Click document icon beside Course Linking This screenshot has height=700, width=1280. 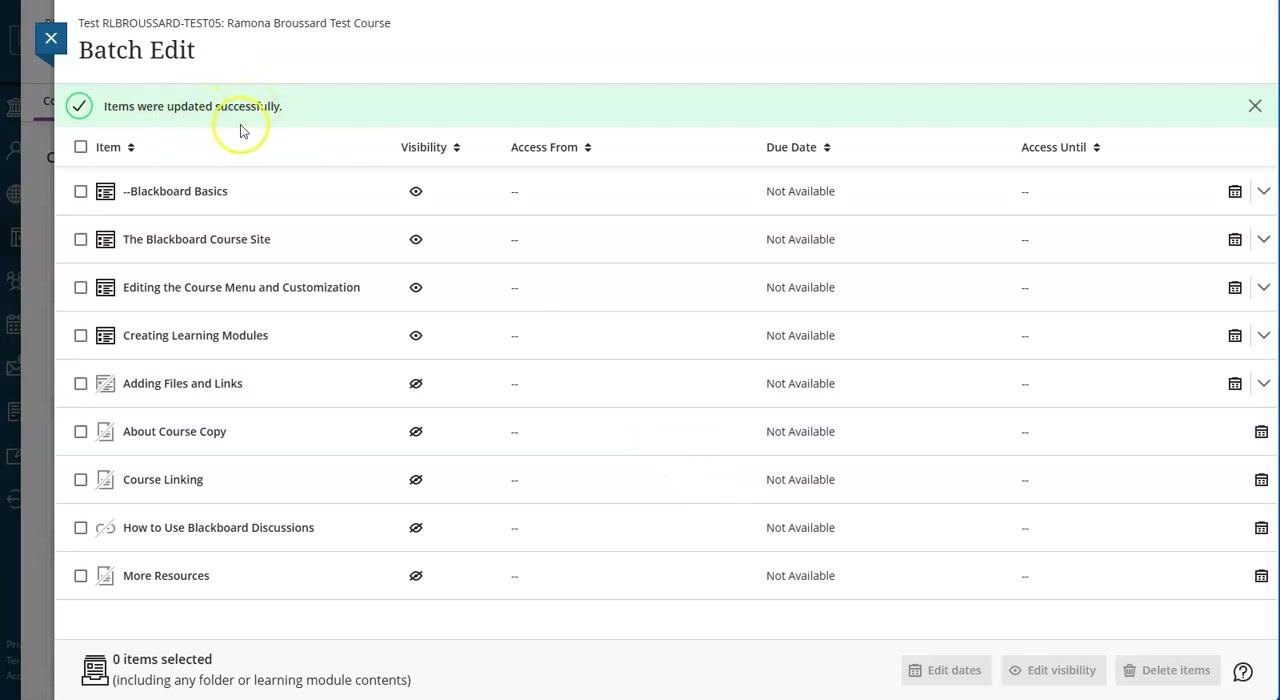click(105, 479)
